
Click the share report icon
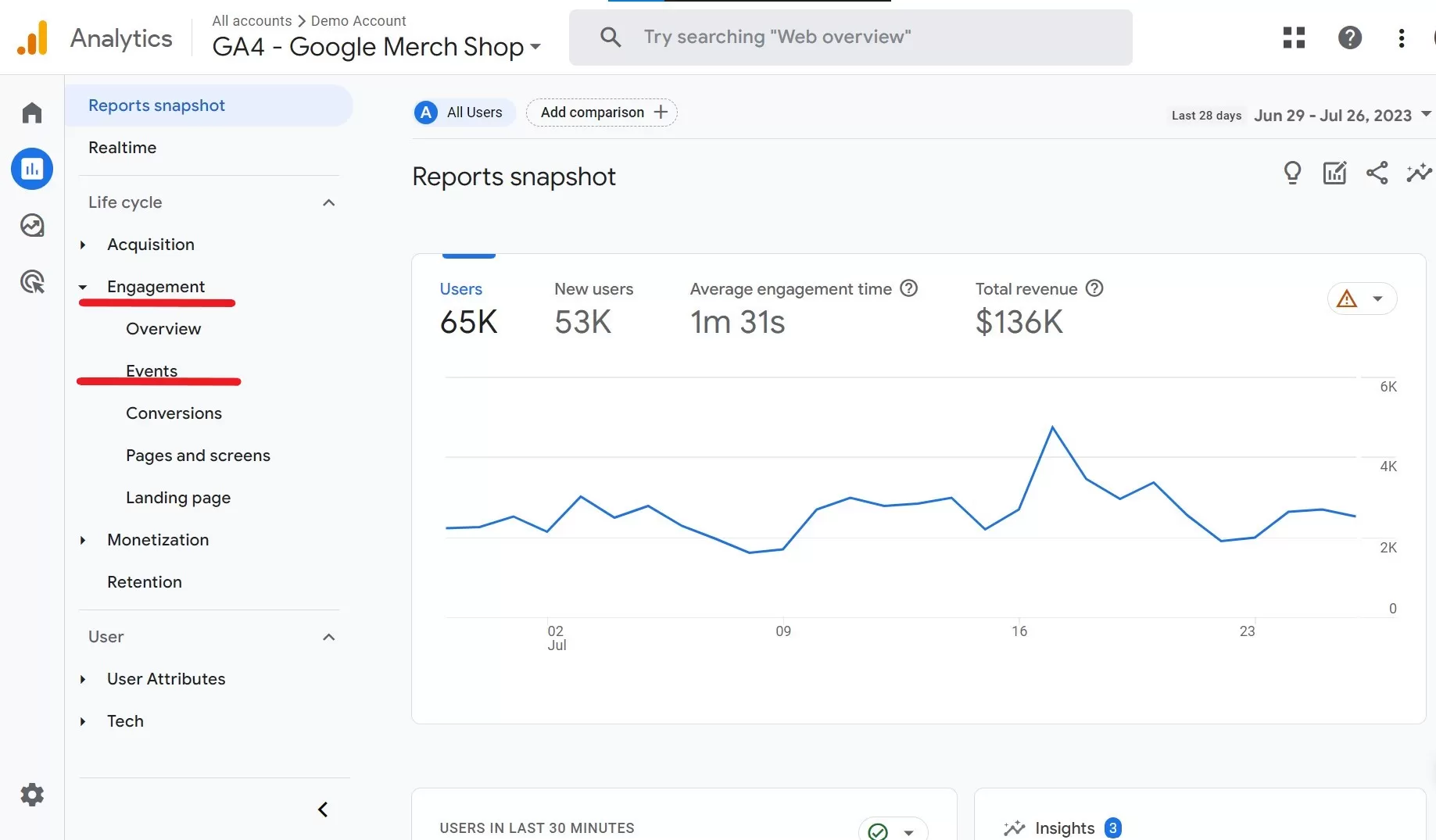point(1377,173)
